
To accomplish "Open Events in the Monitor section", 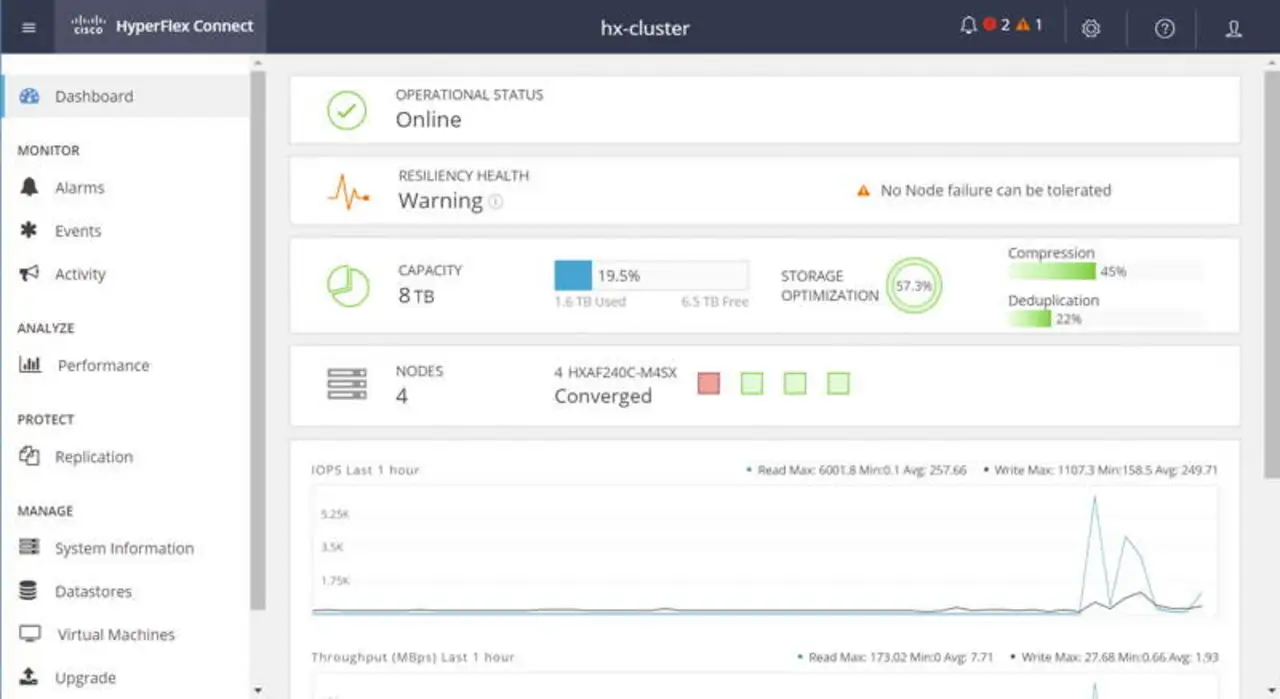I will click(x=78, y=231).
